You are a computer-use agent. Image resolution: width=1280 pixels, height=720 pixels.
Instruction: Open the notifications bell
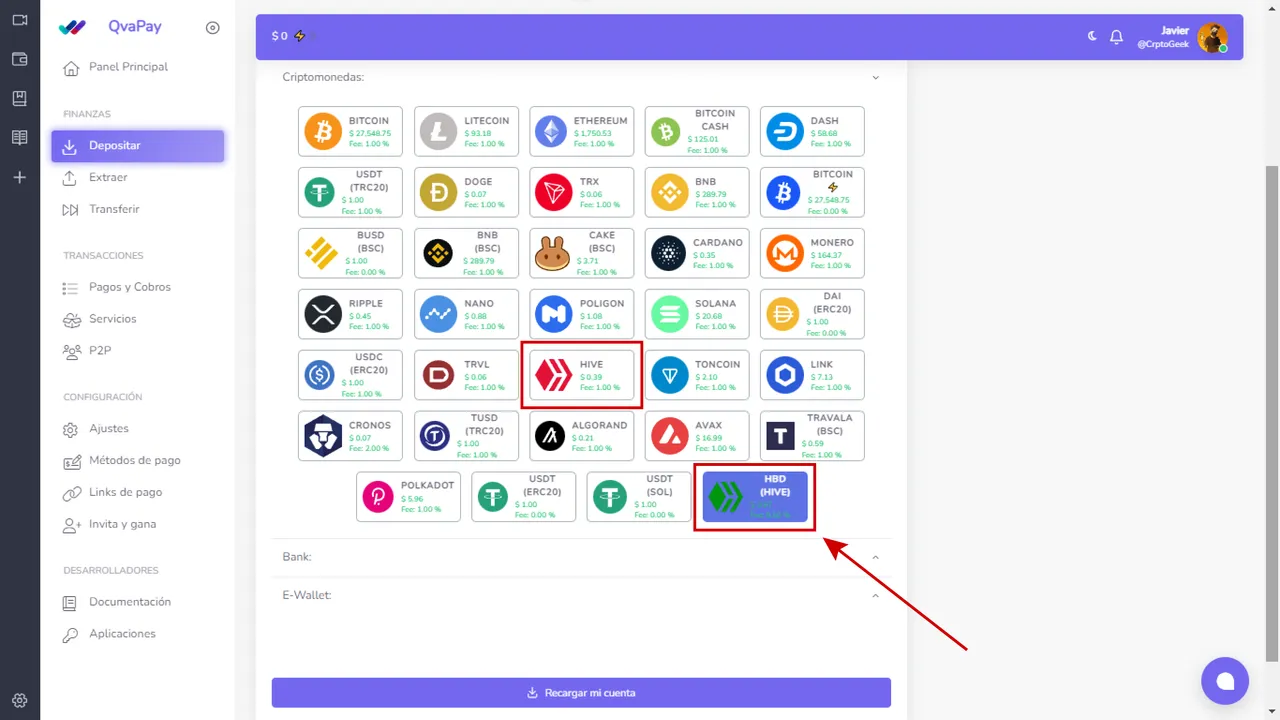(x=1116, y=37)
